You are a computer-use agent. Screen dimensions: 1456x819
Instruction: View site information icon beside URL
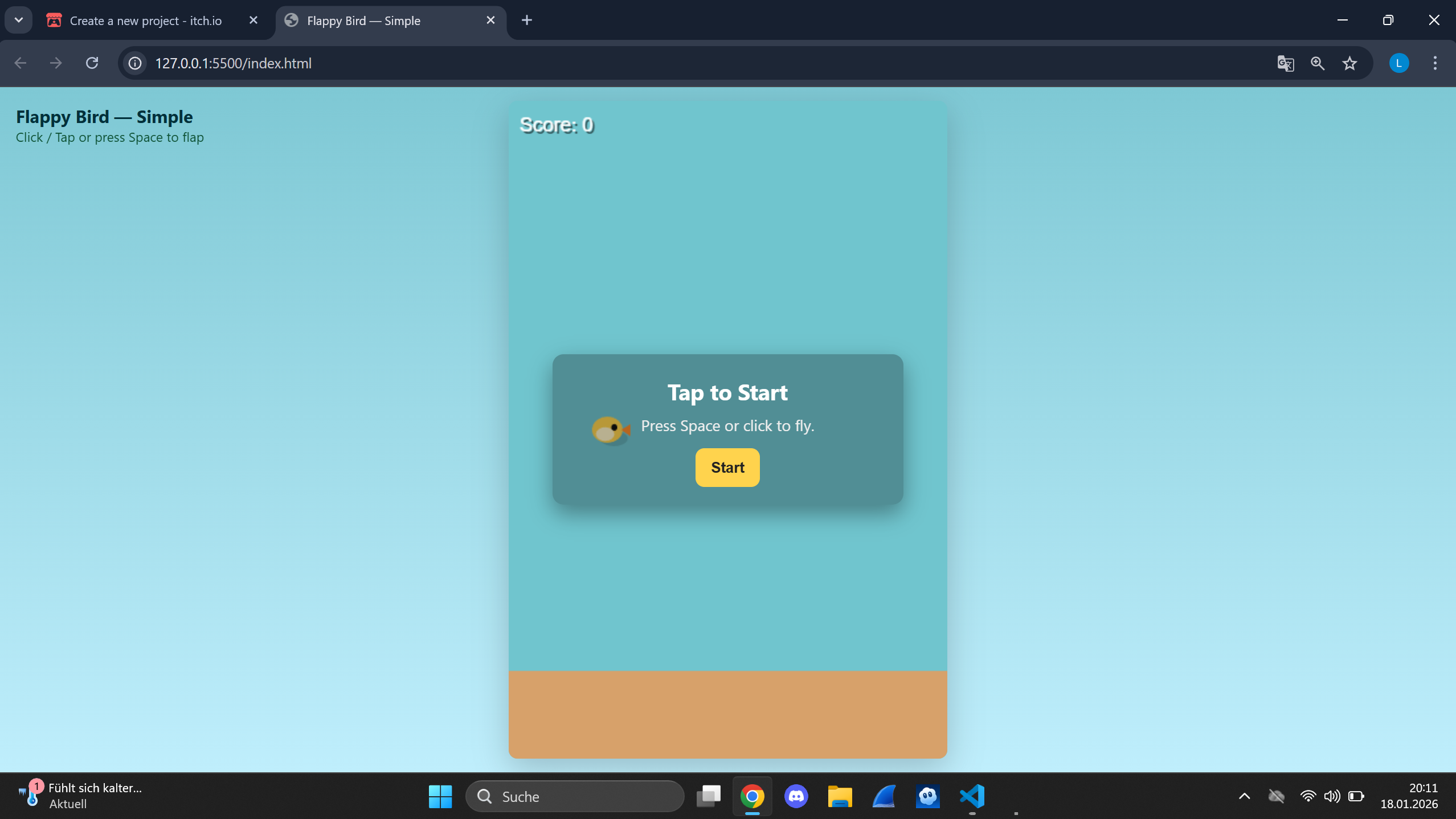[x=135, y=63]
